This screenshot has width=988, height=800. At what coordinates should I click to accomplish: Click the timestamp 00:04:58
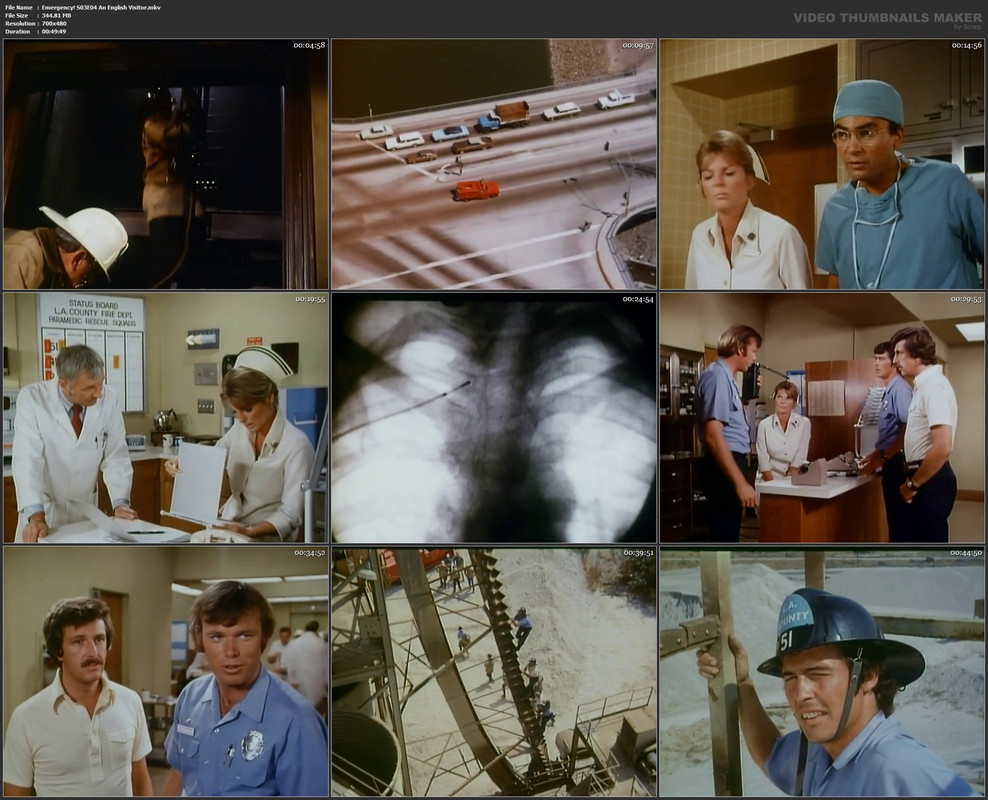[309, 45]
